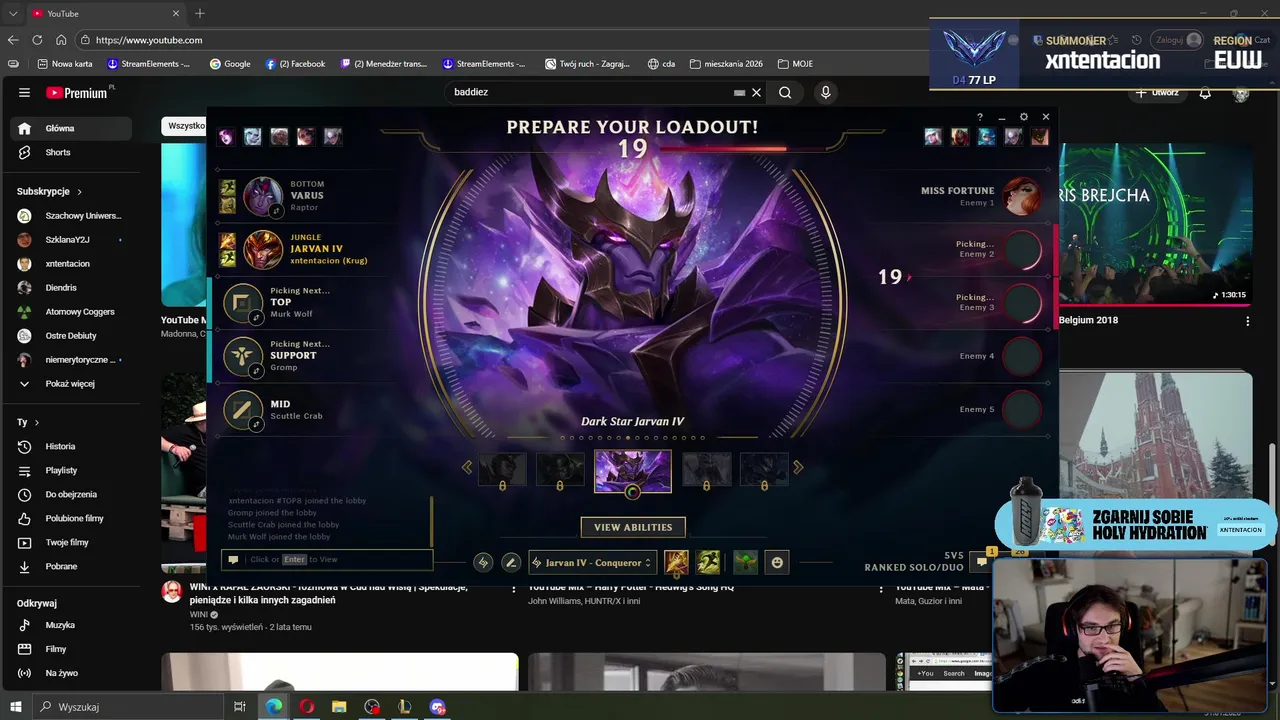Open the emote picker smiley icon
The width and height of the screenshot is (1280, 720).
tap(777, 562)
